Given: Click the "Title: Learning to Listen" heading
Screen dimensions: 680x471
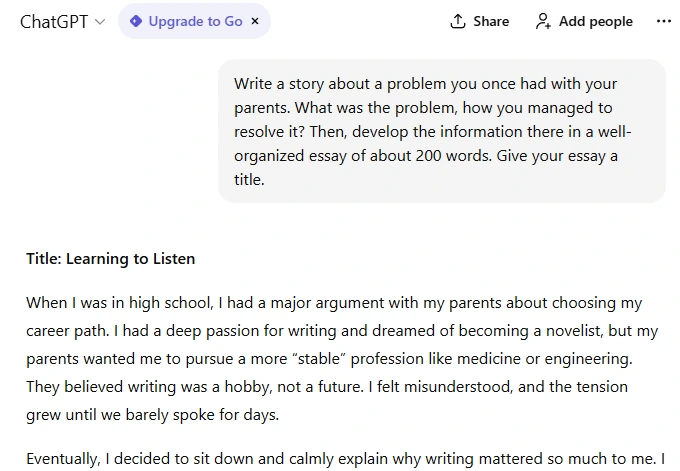Looking at the screenshot, I should coord(110,259).
